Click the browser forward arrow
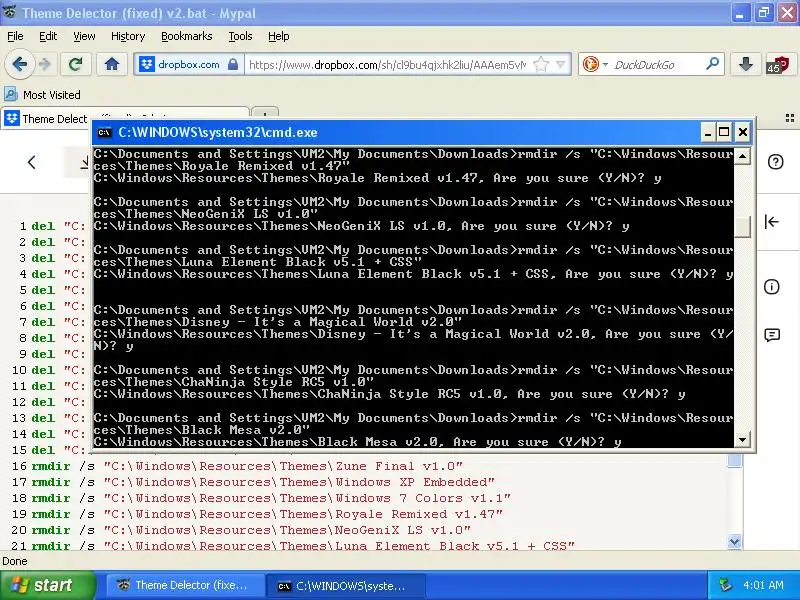This screenshot has width=800, height=600. coord(45,64)
